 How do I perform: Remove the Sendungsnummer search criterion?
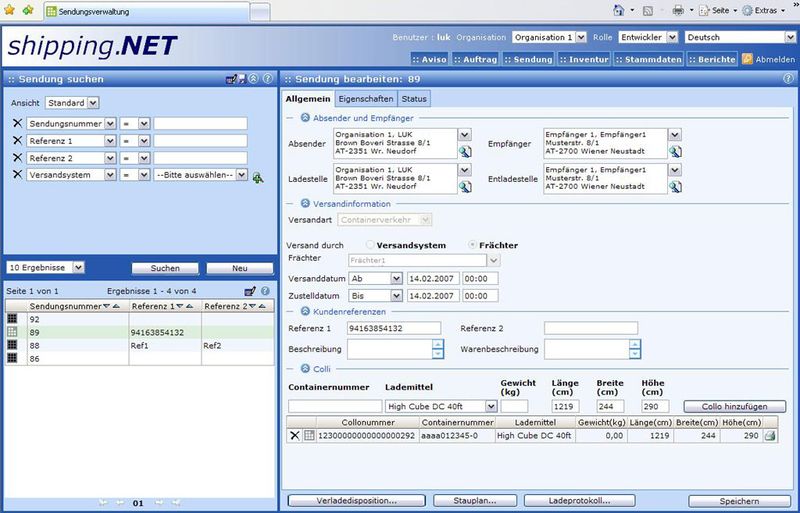pos(17,124)
